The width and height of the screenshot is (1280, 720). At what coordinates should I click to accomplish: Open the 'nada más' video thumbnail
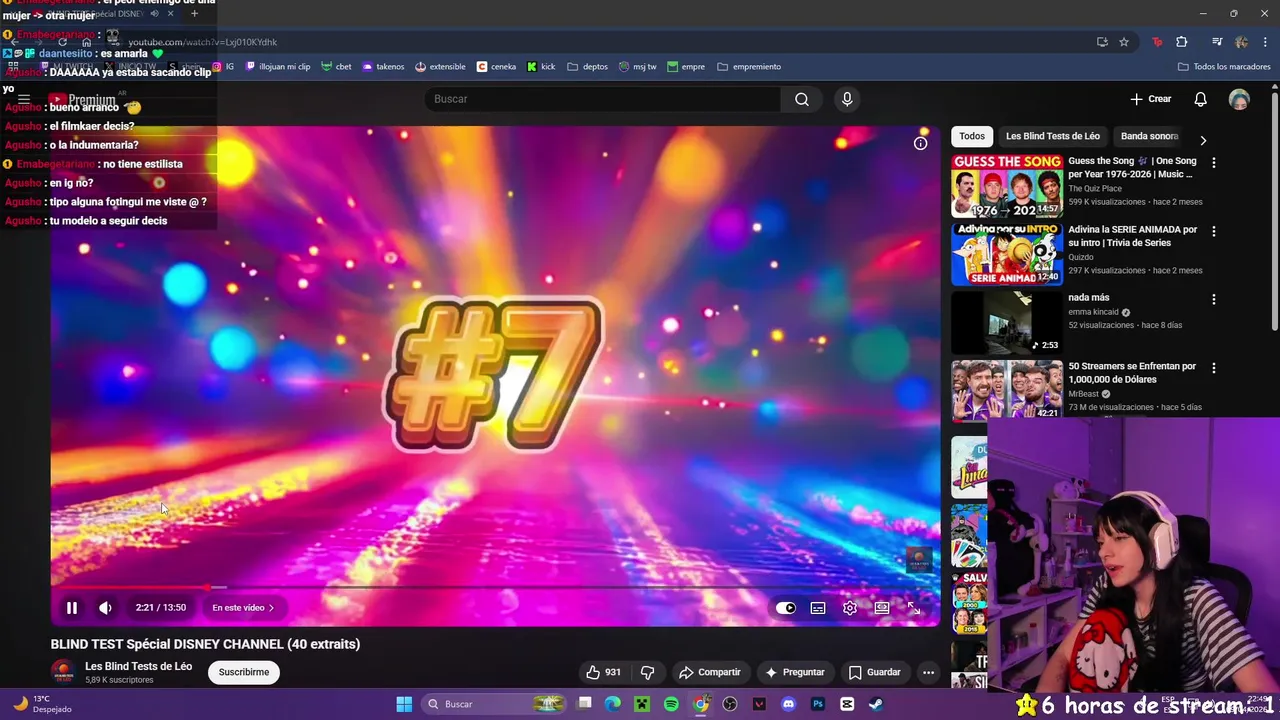1007,323
